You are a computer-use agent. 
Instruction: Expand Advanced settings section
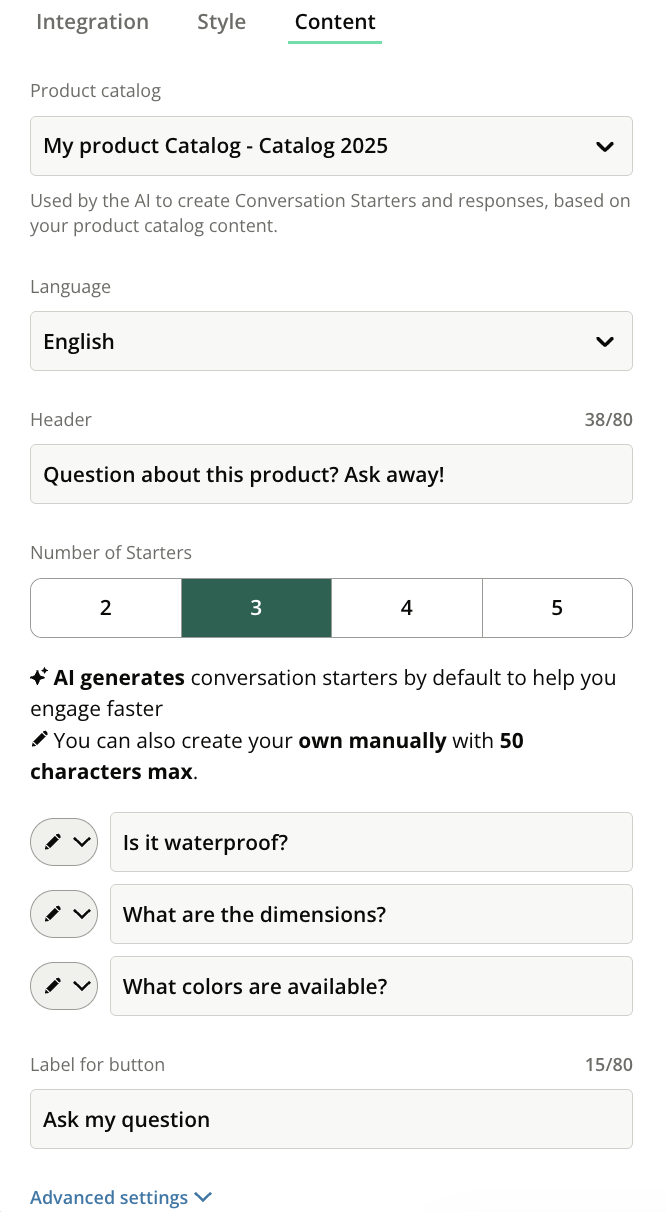pos(121,1197)
